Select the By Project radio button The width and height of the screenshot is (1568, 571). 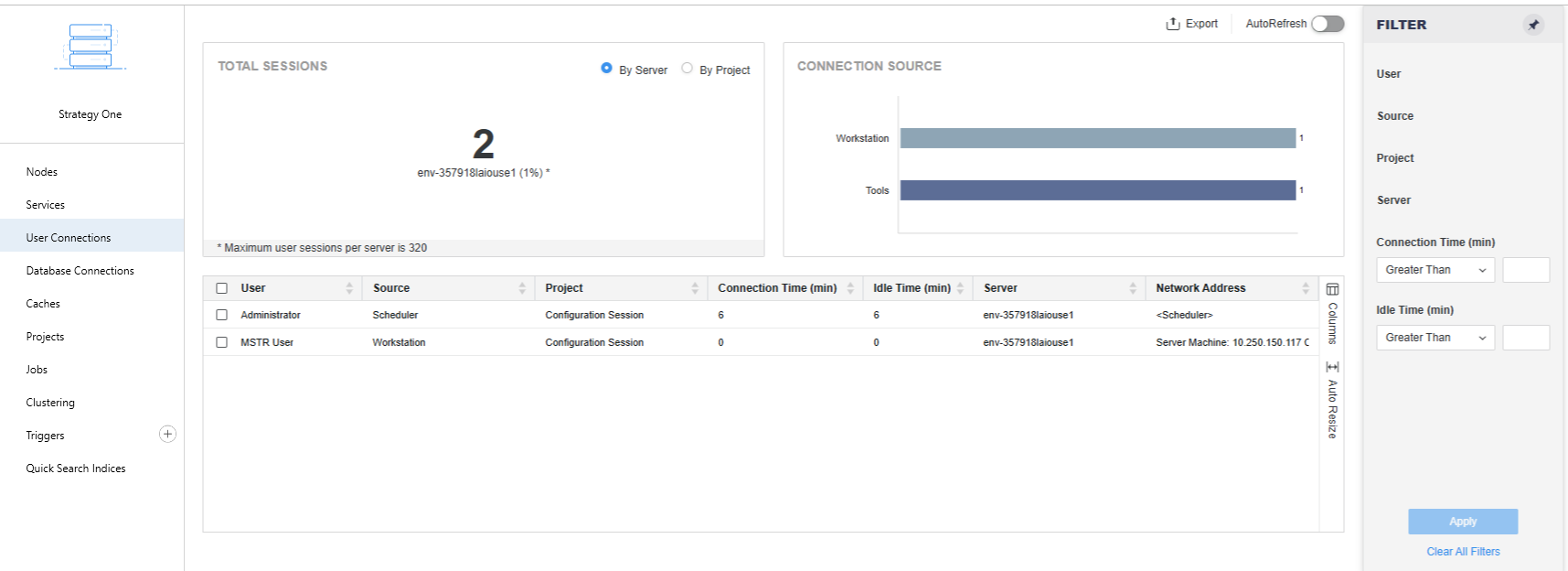pyautogui.click(x=688, y=69)
